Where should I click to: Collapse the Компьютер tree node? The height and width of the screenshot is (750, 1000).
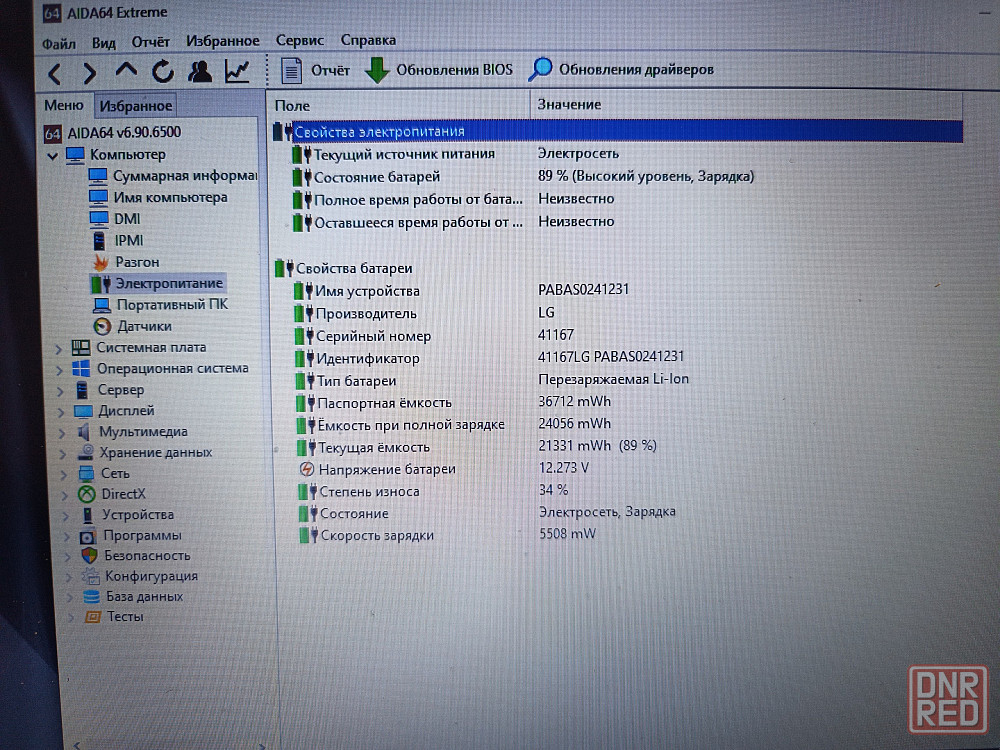click(53, 156)
